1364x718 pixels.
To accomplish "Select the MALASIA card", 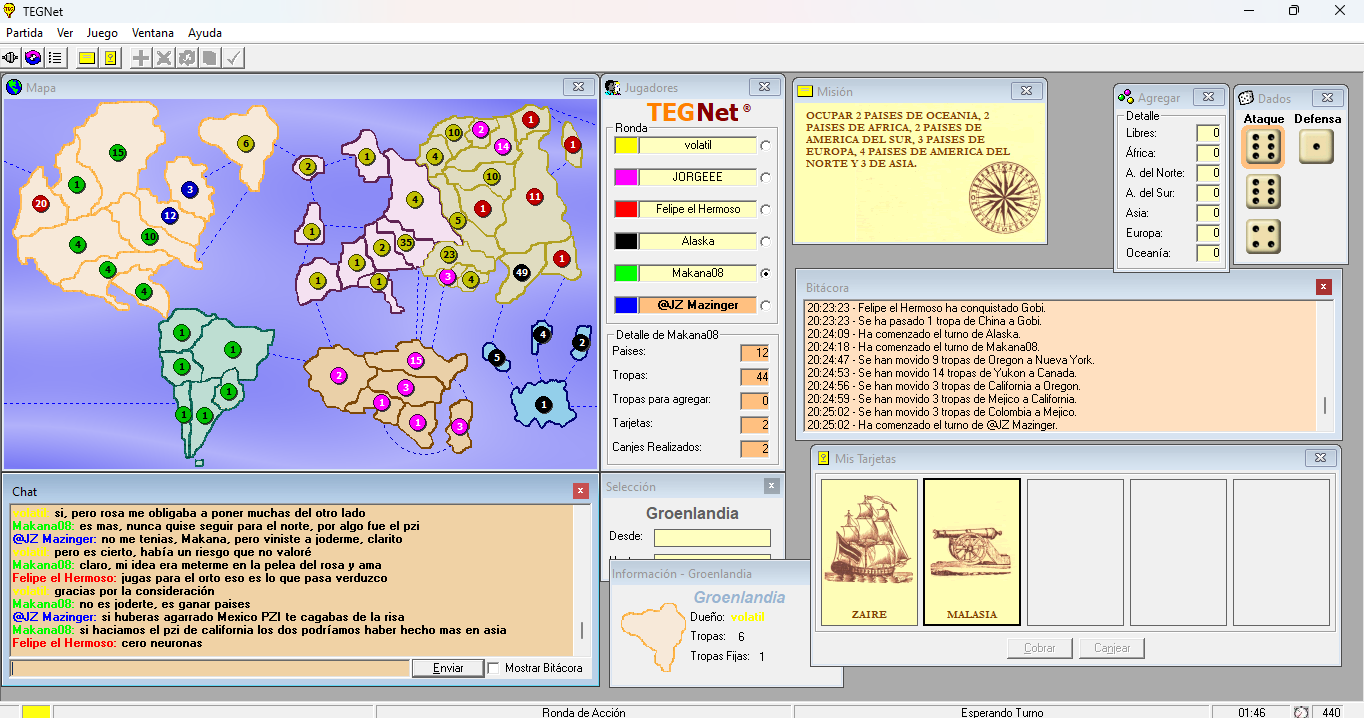I will click(x=972, y=552).
